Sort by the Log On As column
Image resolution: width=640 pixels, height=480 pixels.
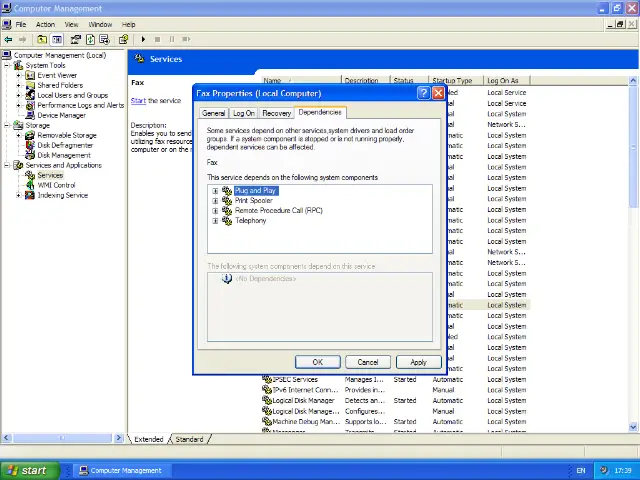point(507,80)
